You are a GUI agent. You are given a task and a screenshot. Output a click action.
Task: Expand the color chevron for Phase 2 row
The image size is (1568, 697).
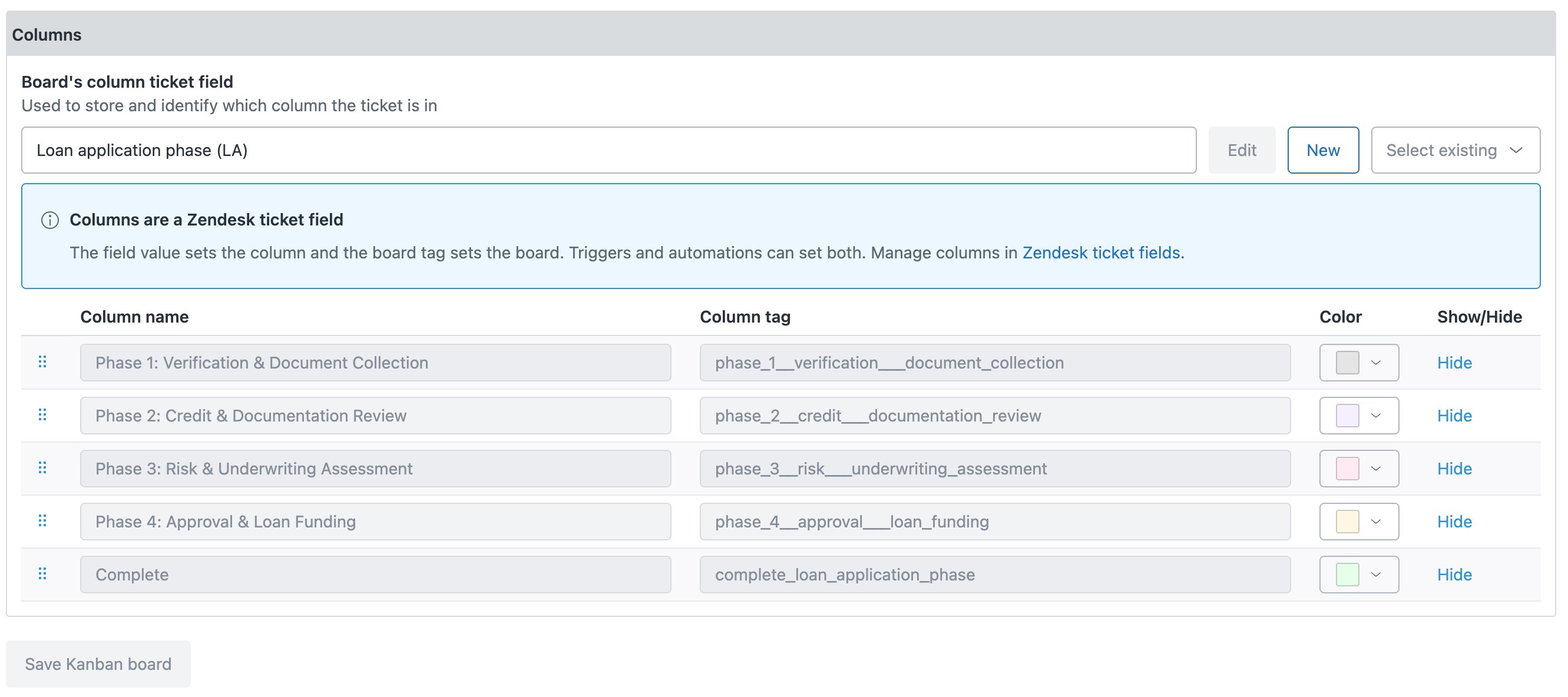coord(1375,416)
